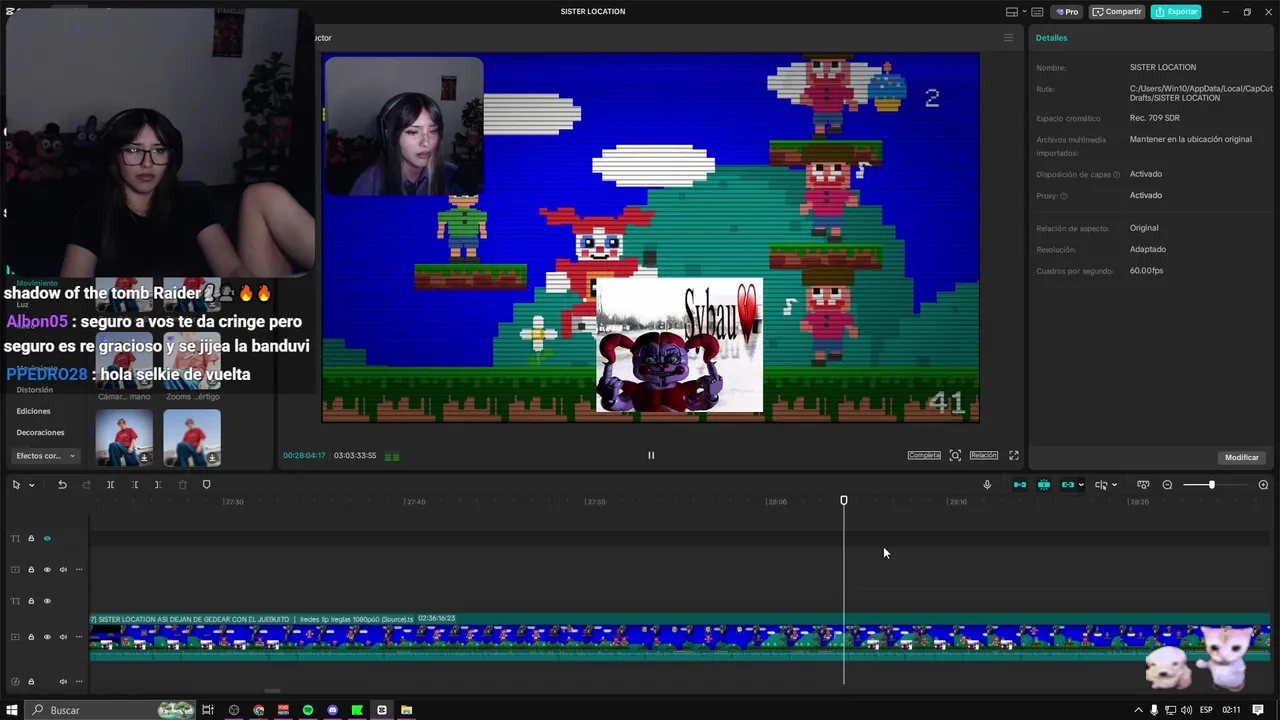
Task: Zoom out the timeline with minus icon
Action: point(1167,485)
